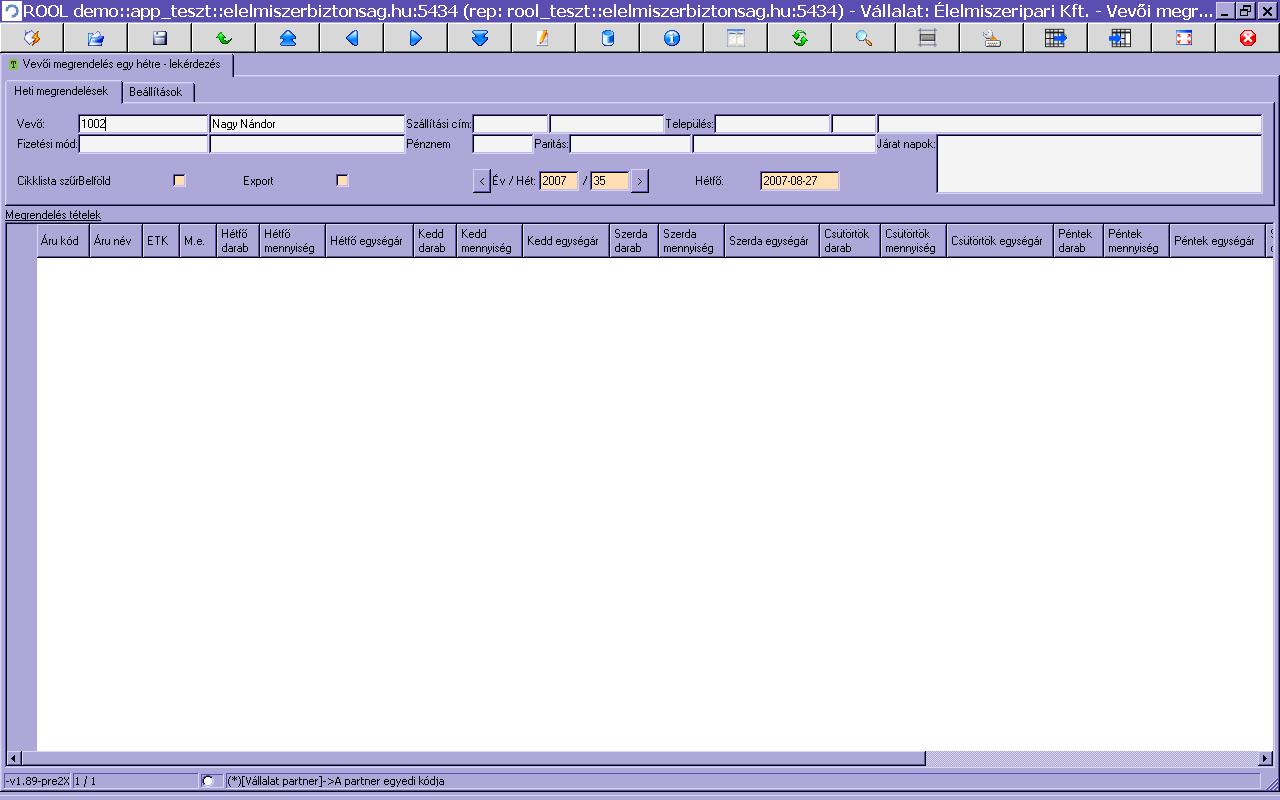Click the Nagy Nándor name field

pos(307,124)
